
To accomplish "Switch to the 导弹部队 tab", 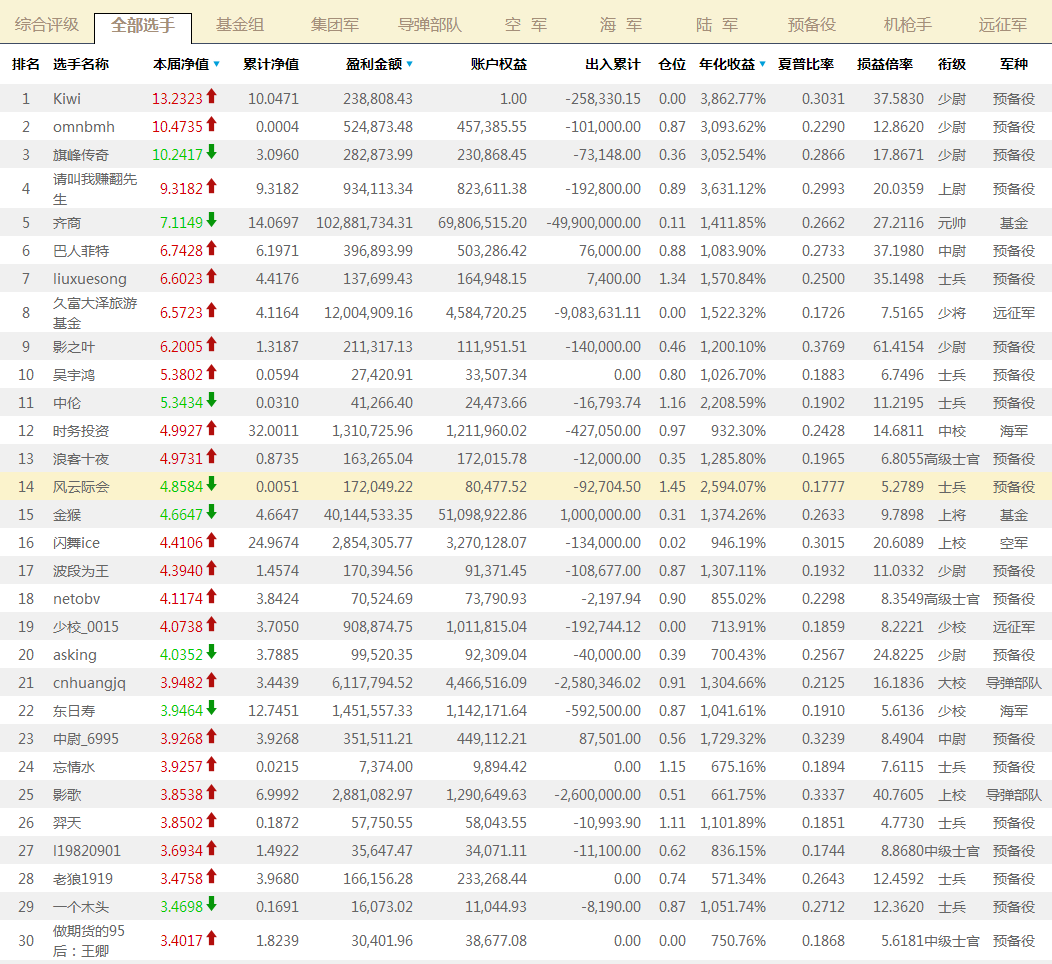I will click(x=430, y=25).
